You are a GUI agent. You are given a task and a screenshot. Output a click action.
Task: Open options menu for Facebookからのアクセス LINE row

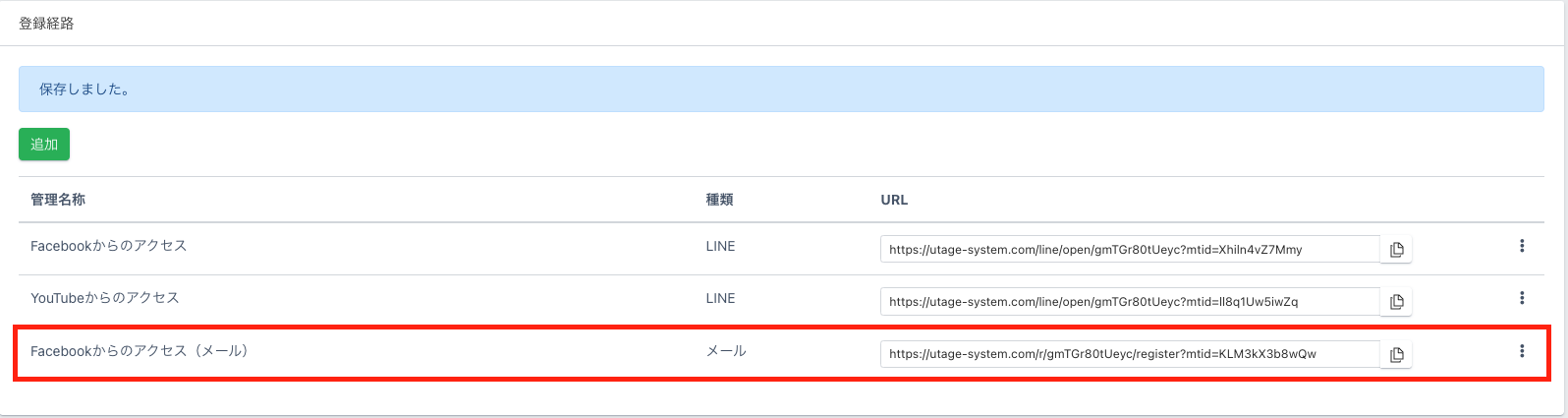tap(1522, 246)
